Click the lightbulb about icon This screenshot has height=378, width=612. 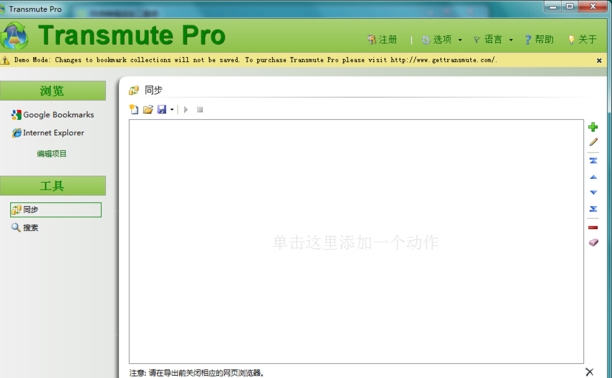(571, 40)
